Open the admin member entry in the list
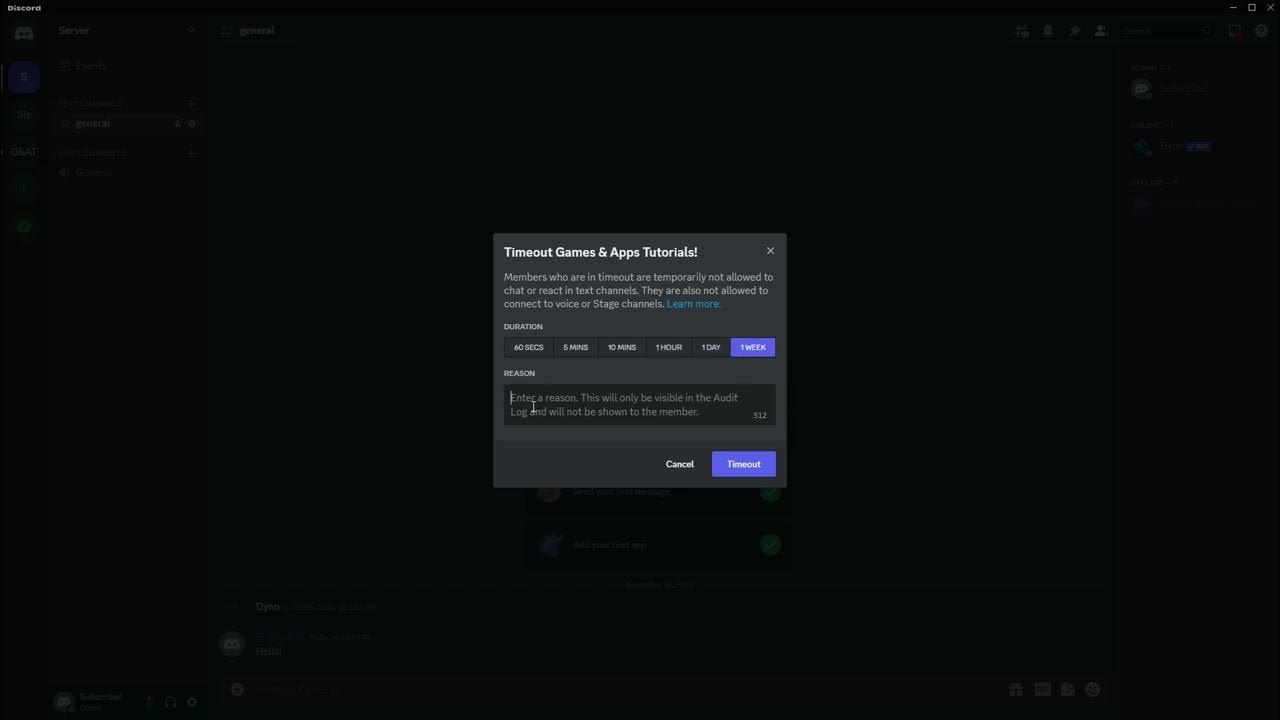Image resolution: width=1280 pixels, height=720 pixels. [1195, 88]
